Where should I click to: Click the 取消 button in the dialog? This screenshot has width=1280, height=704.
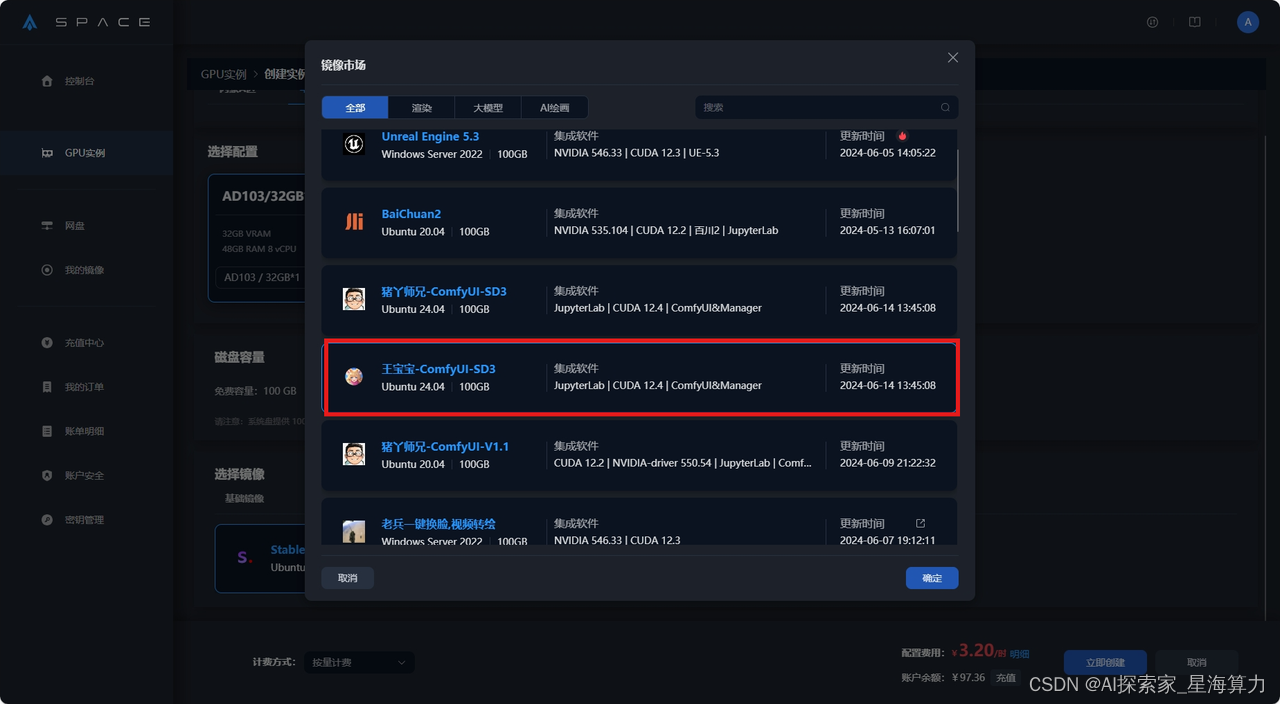point(347,578)
